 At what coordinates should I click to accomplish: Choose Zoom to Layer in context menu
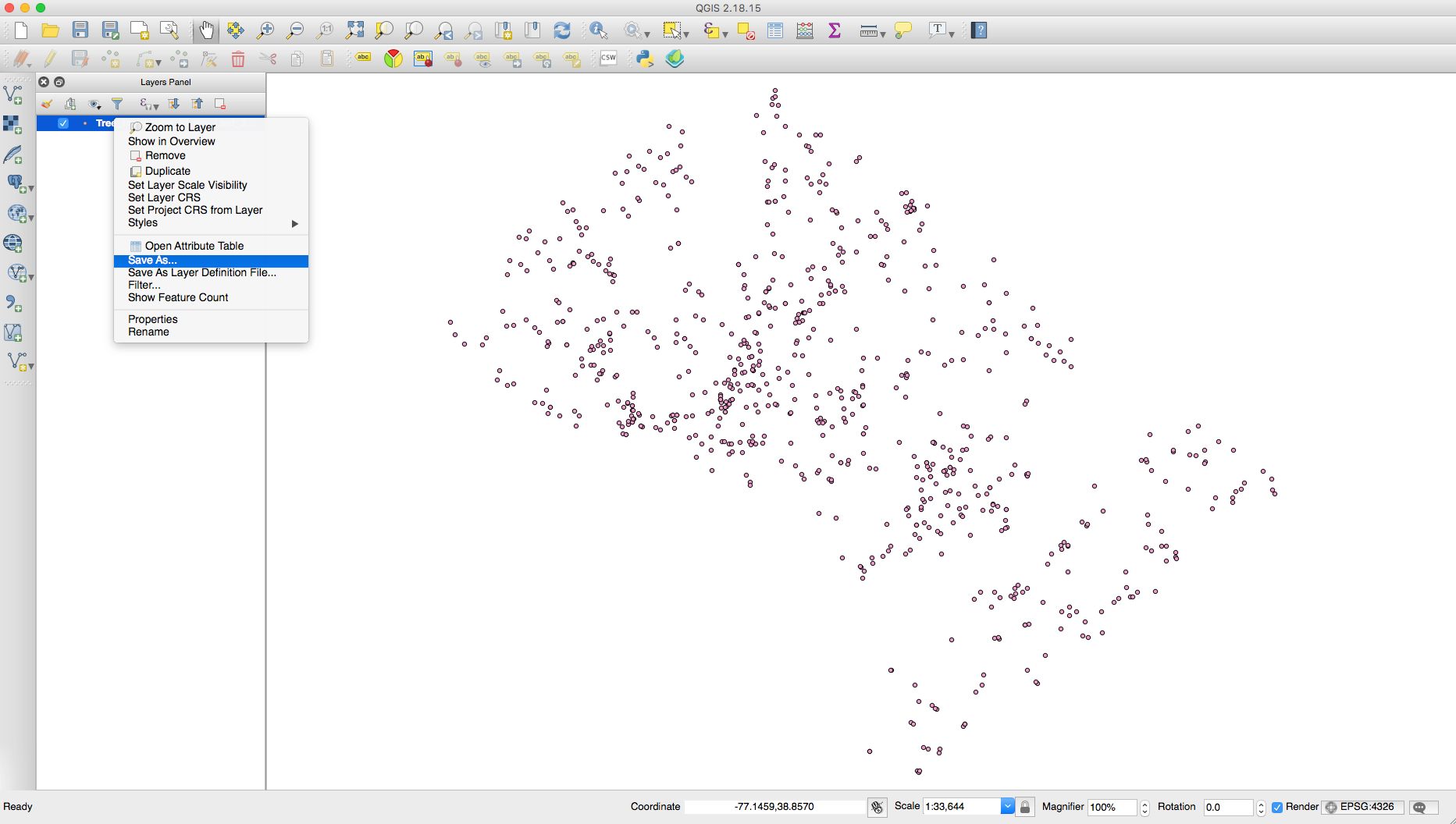coord(179,126)
